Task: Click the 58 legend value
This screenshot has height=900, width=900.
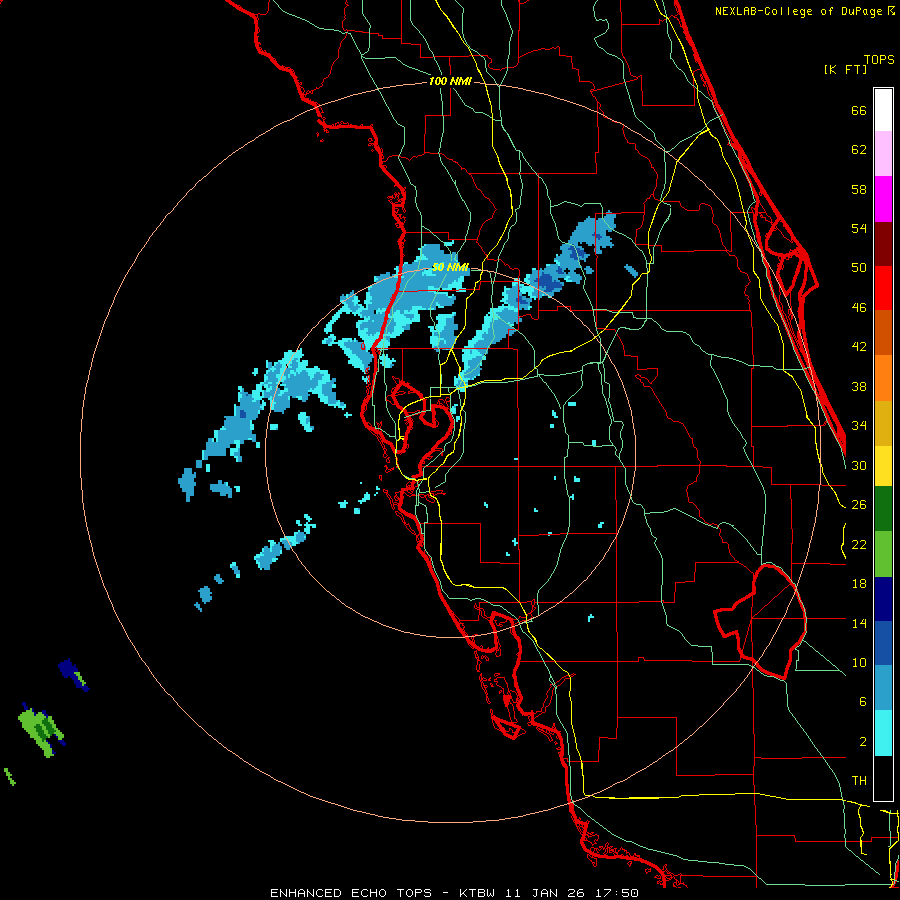Action: (859, 189)
